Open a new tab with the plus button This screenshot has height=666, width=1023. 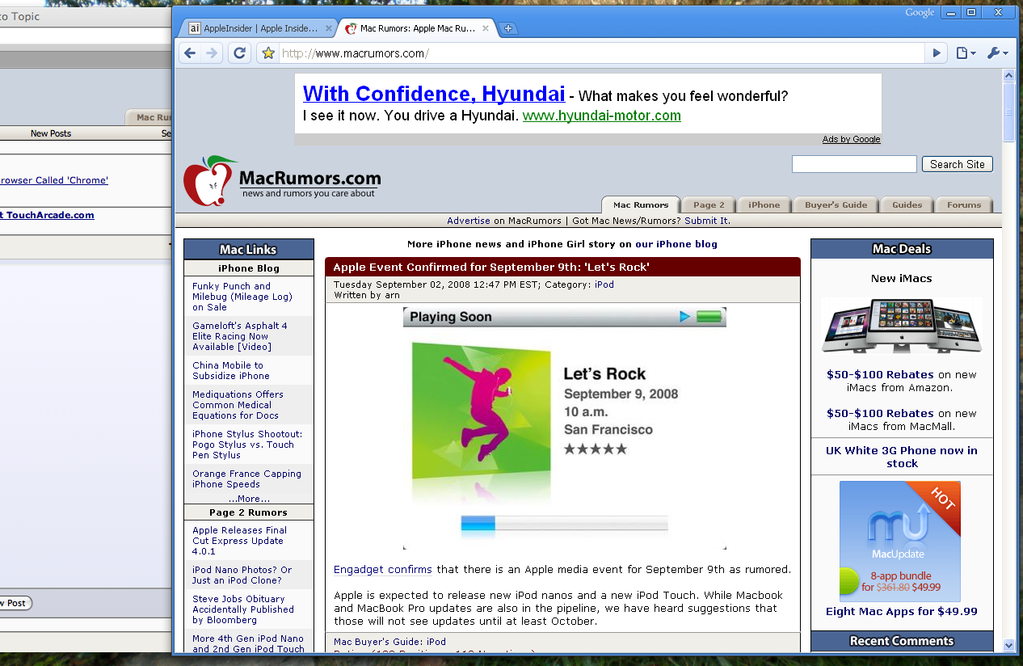(508, 28)
